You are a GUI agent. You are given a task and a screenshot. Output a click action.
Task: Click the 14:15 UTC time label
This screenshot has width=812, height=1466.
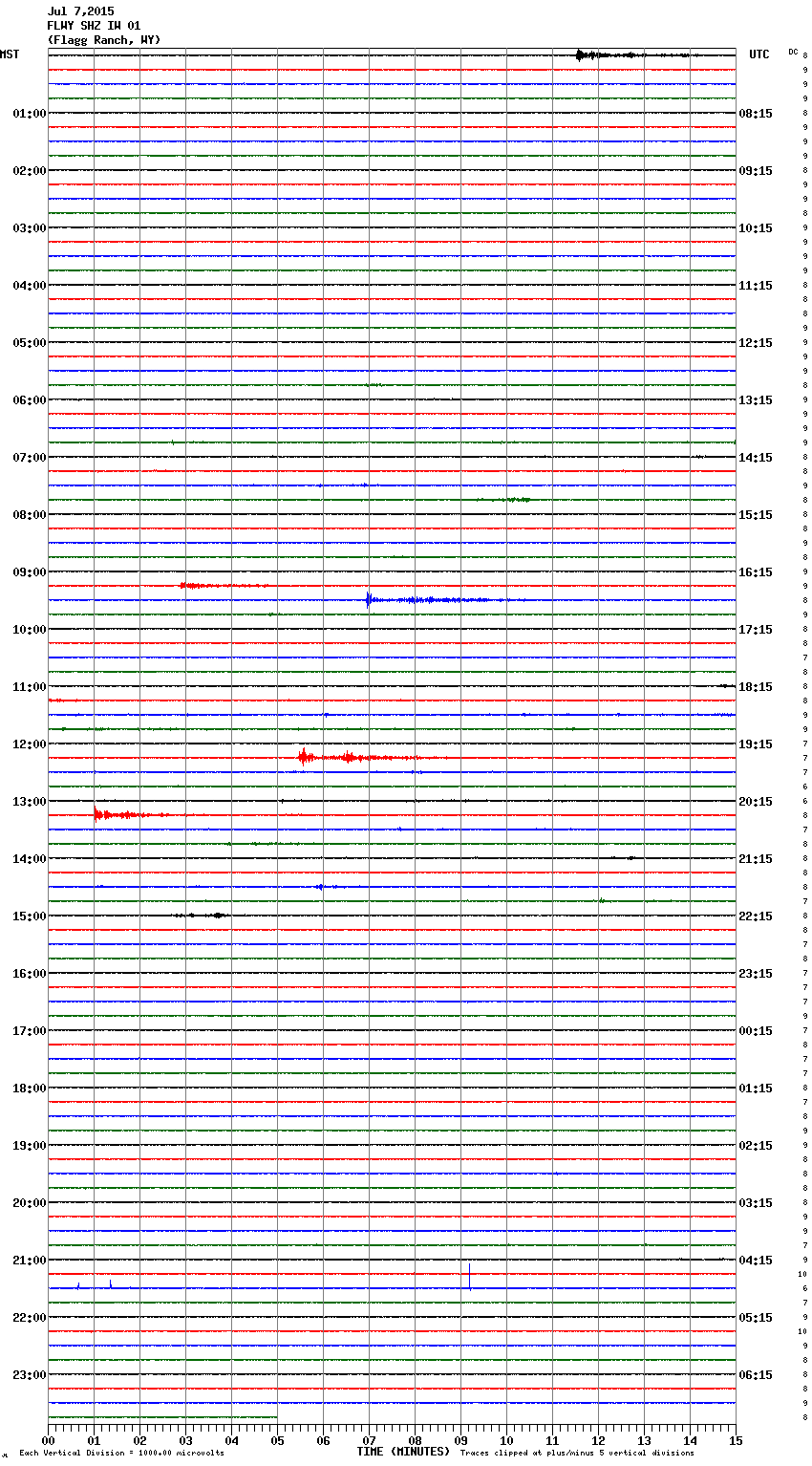(x=756, y=458)
